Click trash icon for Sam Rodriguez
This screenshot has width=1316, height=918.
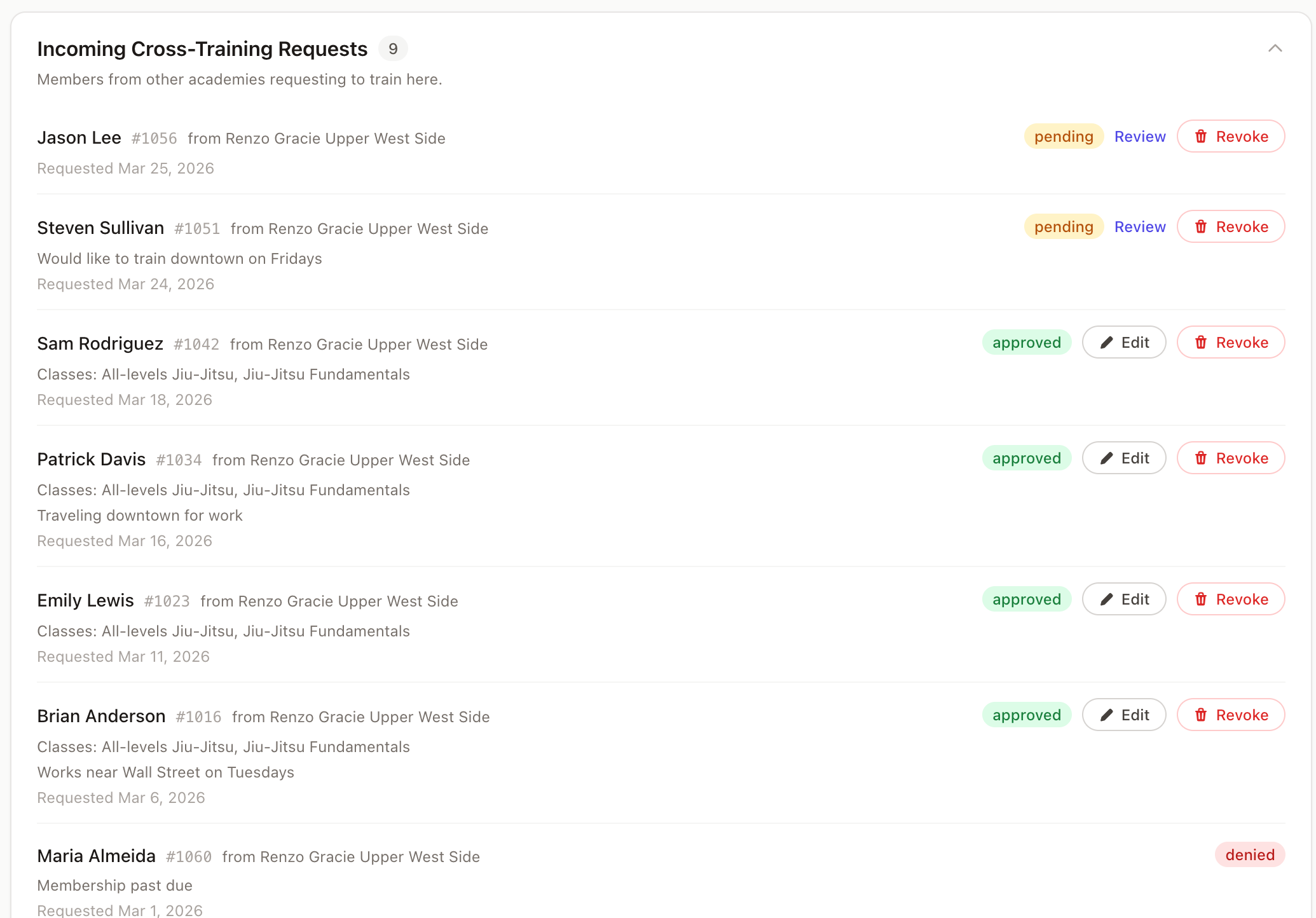pyautogui.click(x=1201, y=343)
